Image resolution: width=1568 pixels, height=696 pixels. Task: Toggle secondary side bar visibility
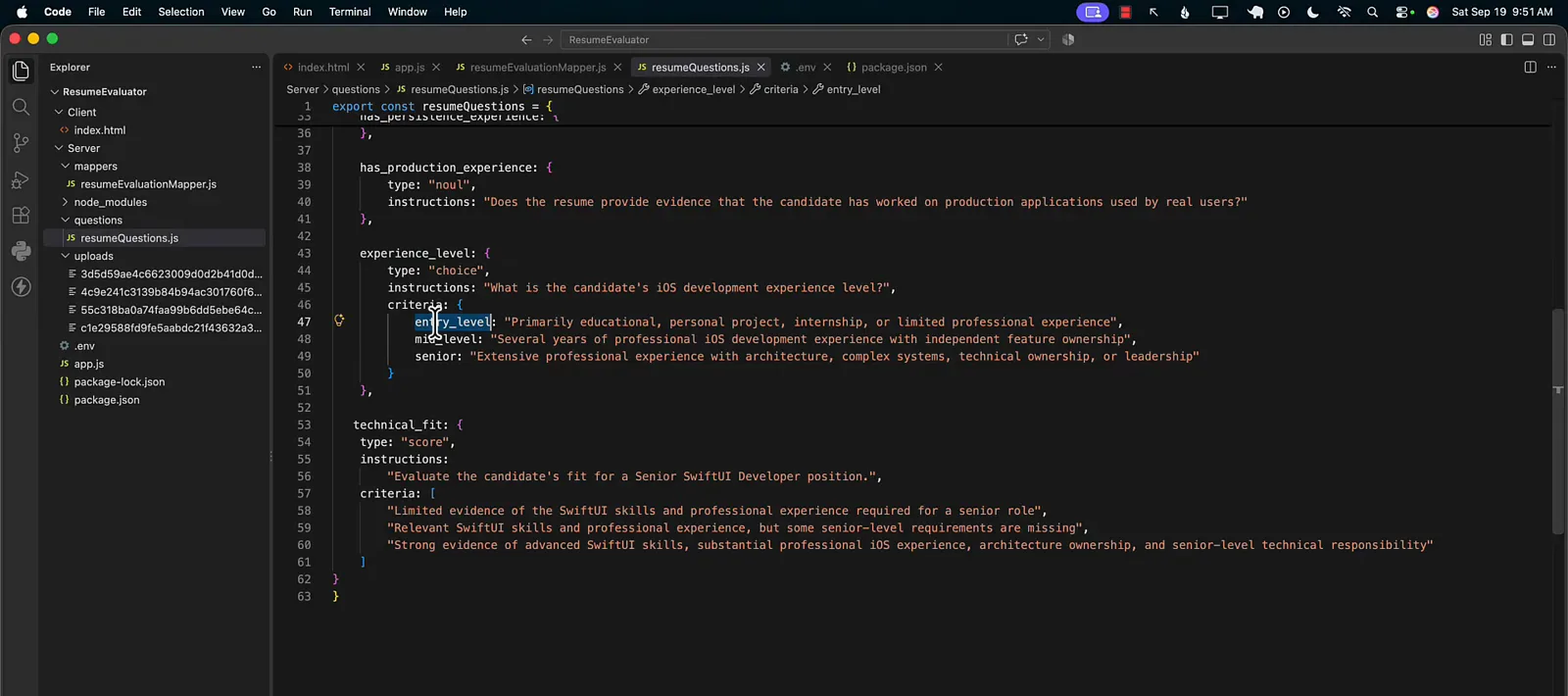1549,39
